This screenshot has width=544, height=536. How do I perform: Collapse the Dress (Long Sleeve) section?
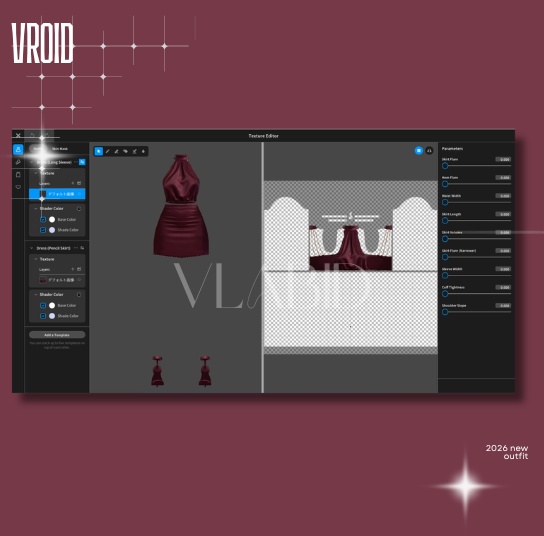32,162
